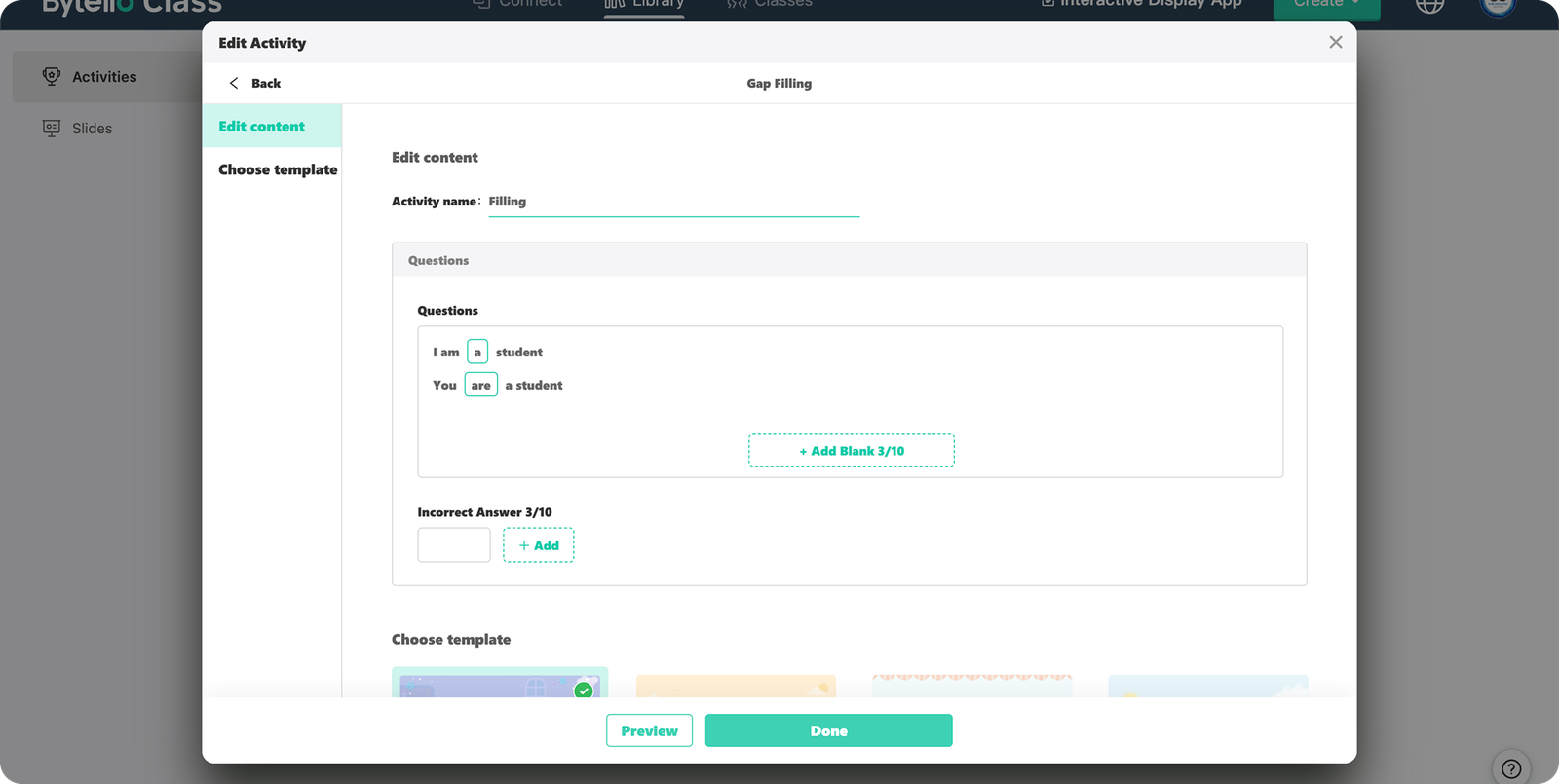Switch to the Edit content tab
Screen dimensions: 1559x784
coord(262,127)
